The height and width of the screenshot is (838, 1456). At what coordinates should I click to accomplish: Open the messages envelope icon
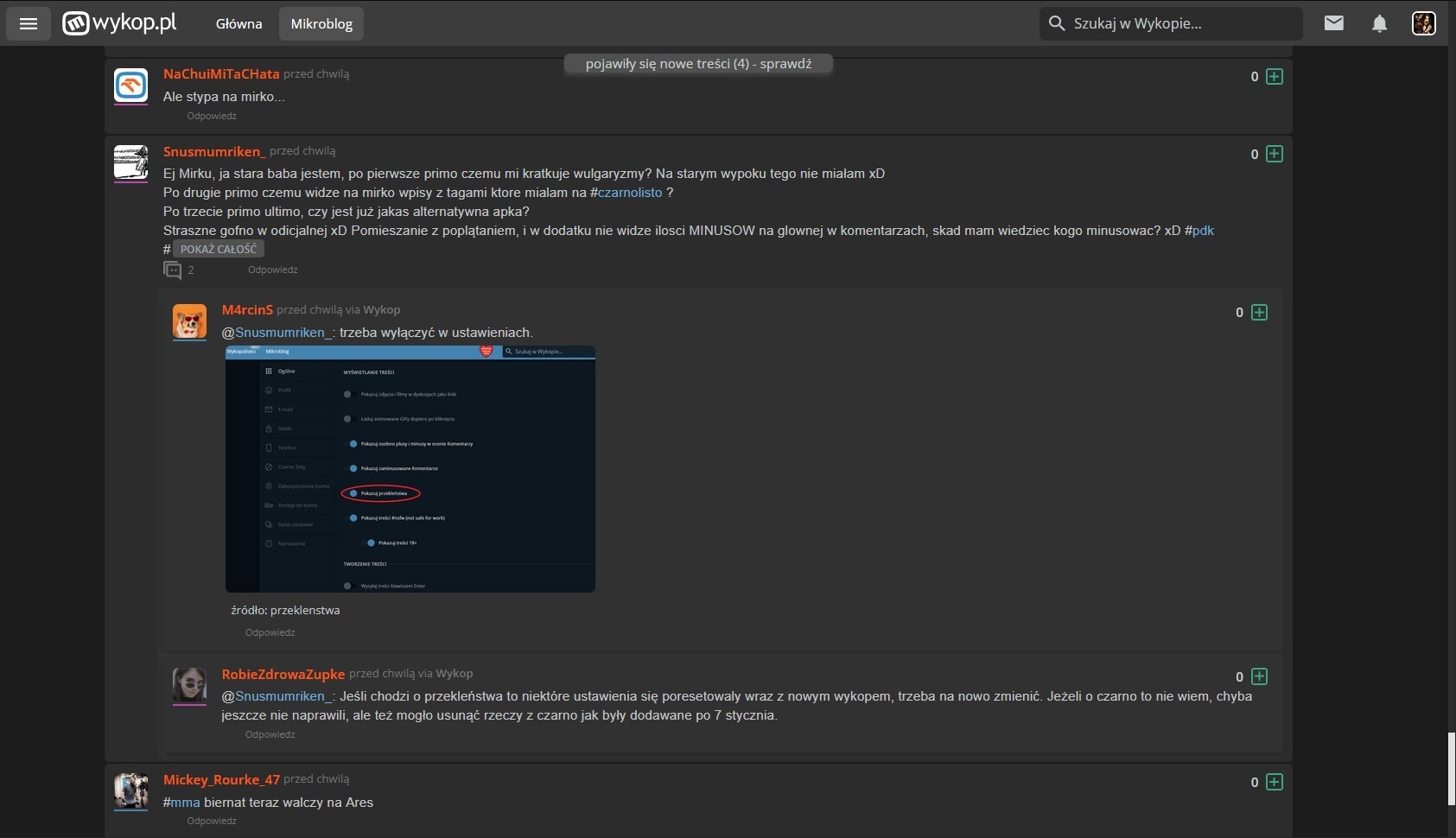1333,23
